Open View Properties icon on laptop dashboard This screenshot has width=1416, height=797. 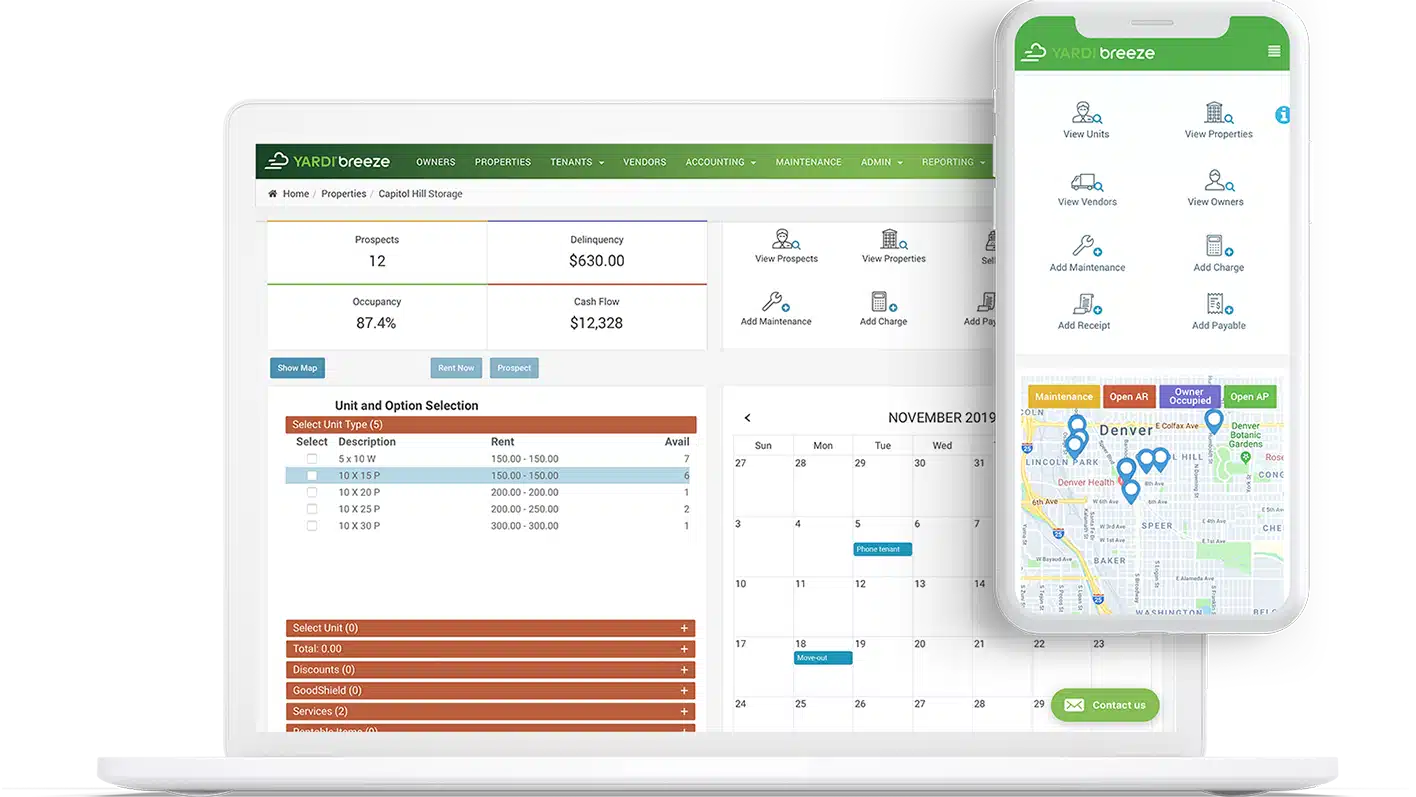point(894,239)
